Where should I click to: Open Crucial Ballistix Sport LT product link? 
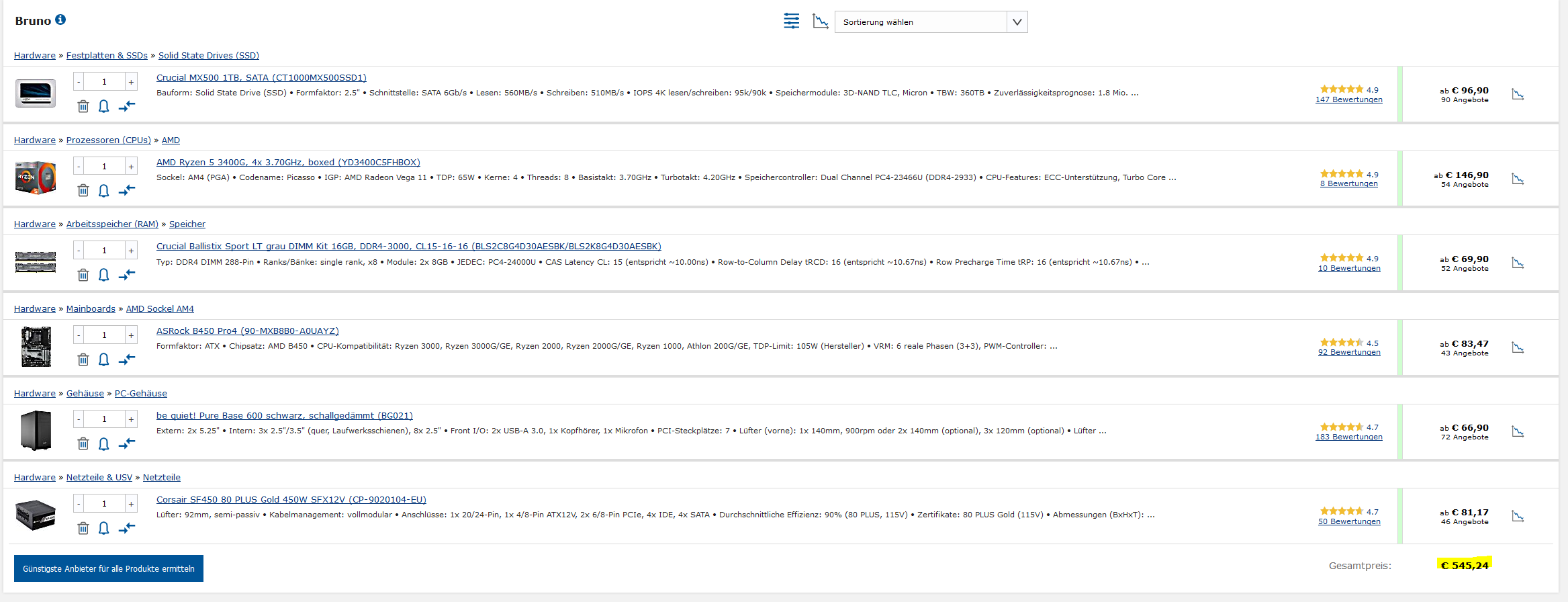(409, 247)
